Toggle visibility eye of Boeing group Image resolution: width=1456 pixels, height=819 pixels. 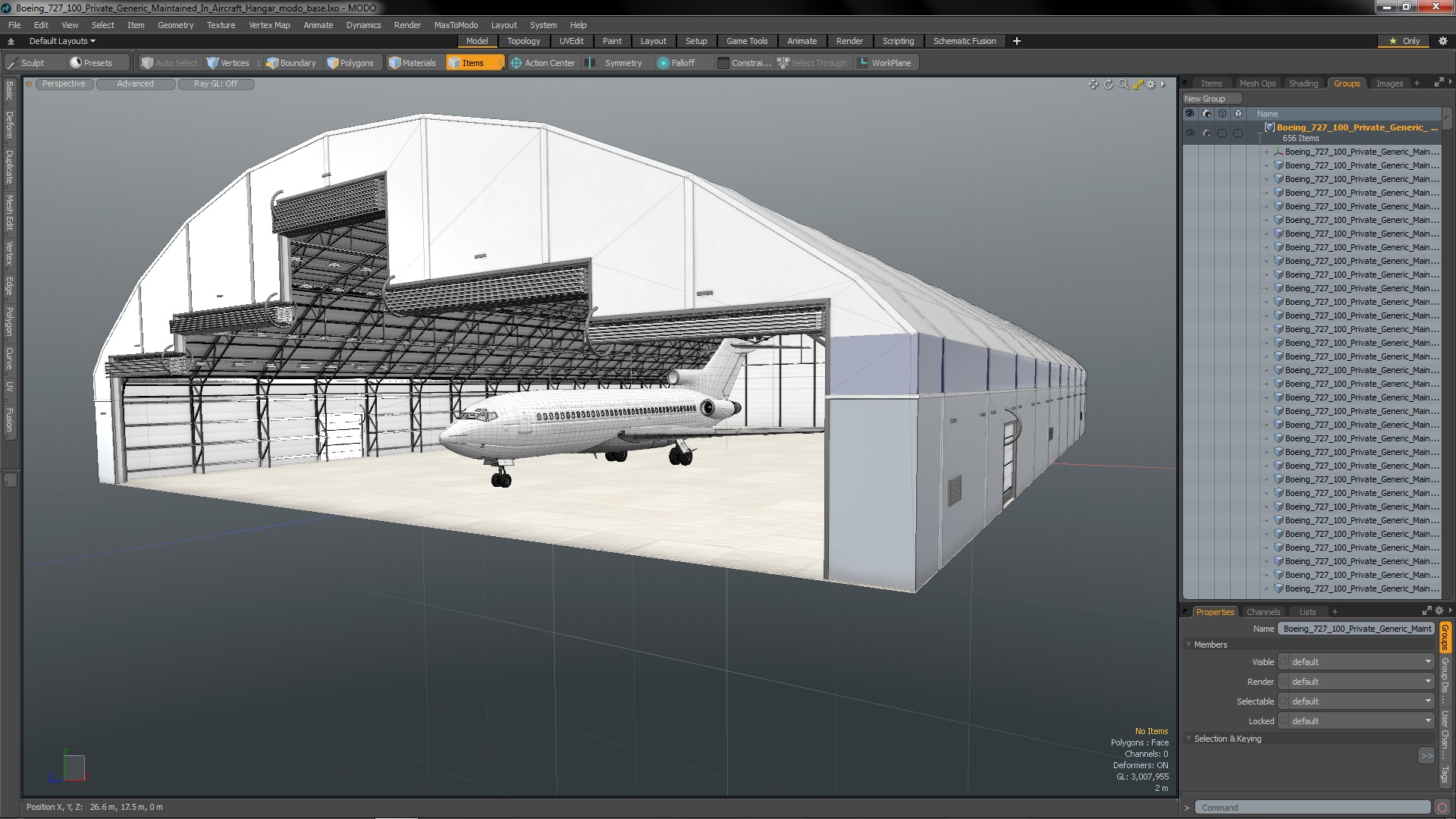point(1189,133)
